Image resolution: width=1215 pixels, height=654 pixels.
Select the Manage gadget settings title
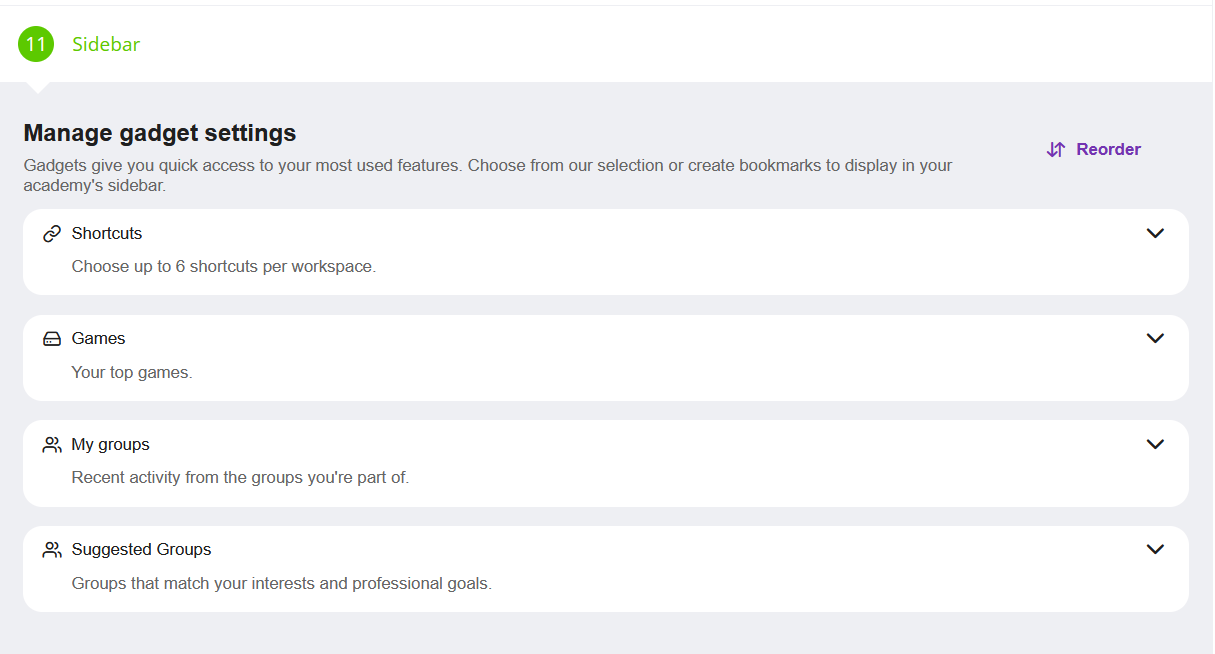(160, 132)
